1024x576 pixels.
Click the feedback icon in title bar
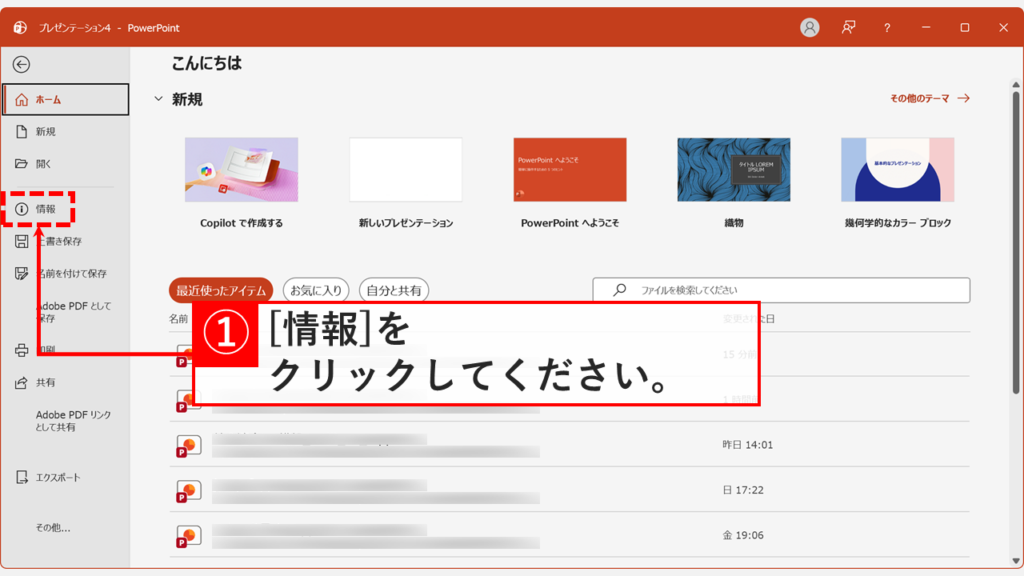point(848,27)
